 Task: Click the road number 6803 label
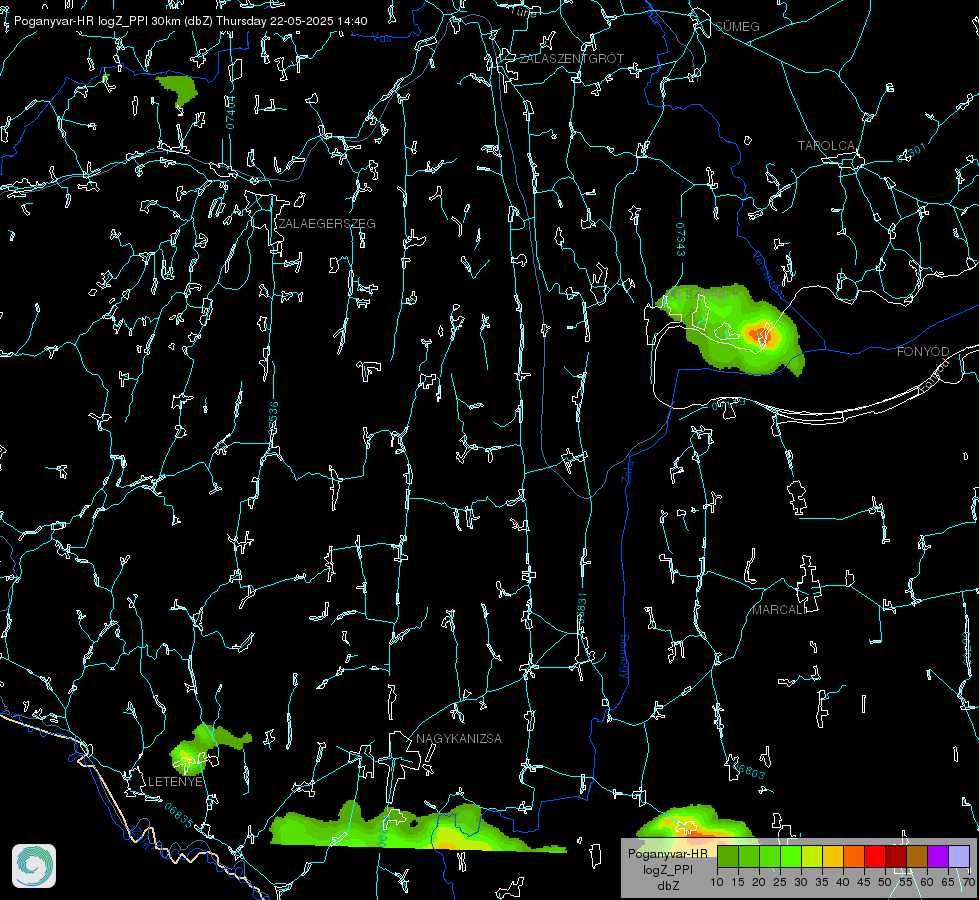click(x=748, y=770)
